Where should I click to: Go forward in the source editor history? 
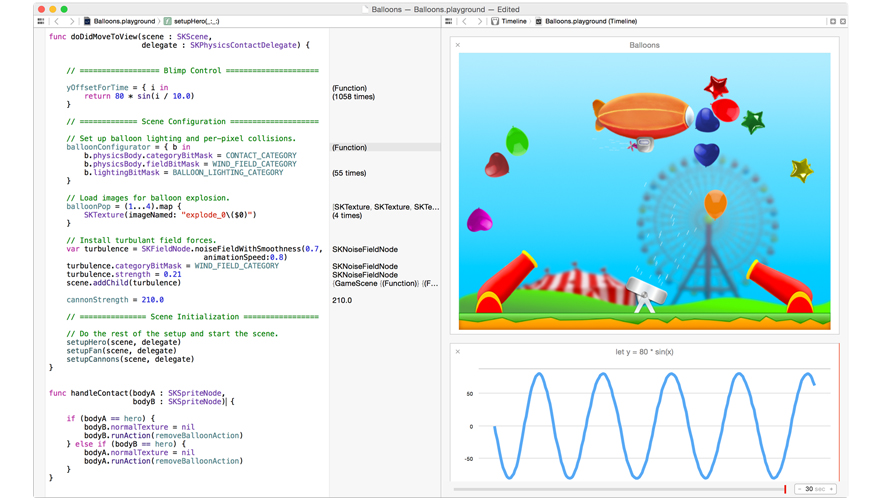[71, 21]
